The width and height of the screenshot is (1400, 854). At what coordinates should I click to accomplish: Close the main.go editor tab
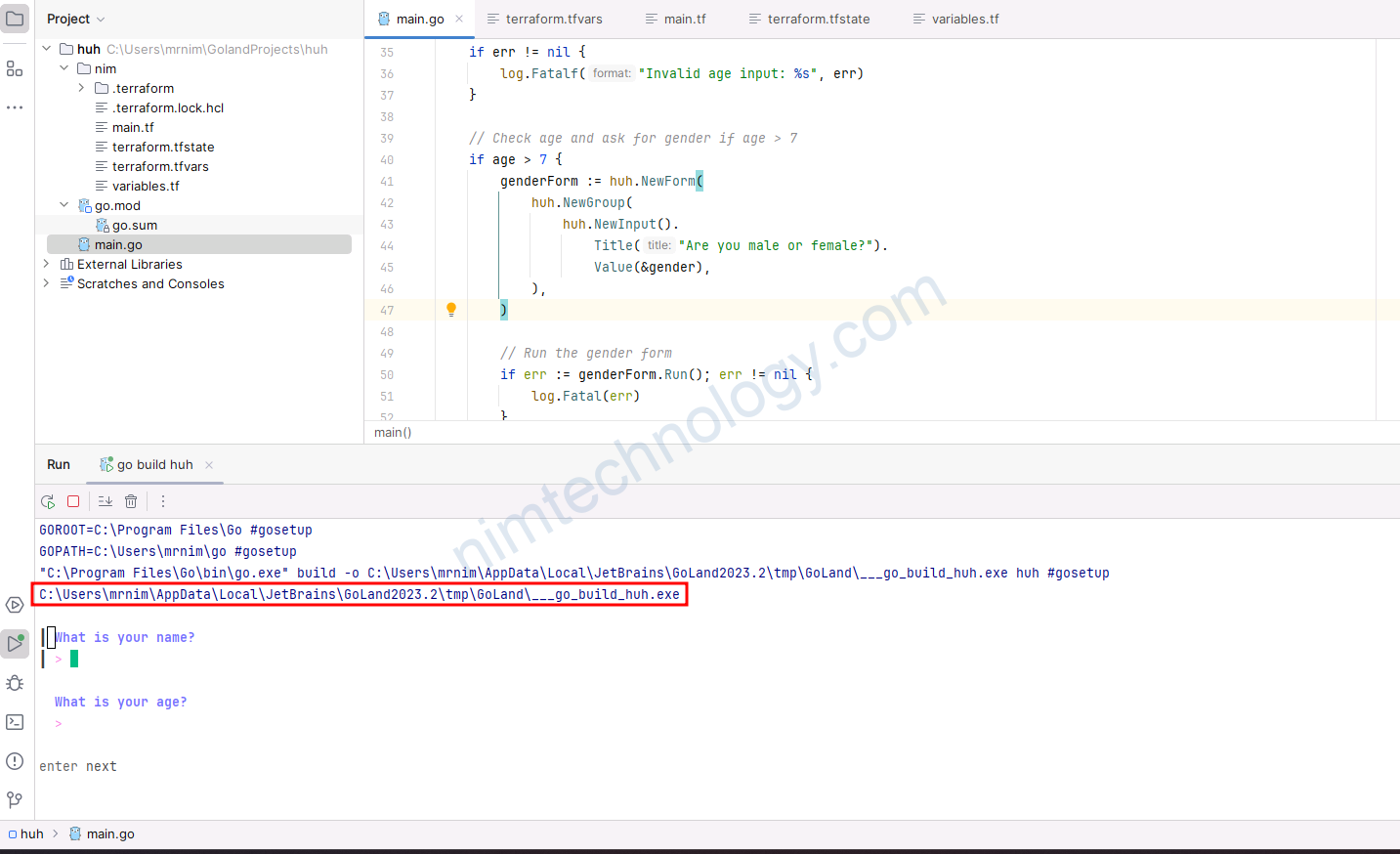(459, 19)
